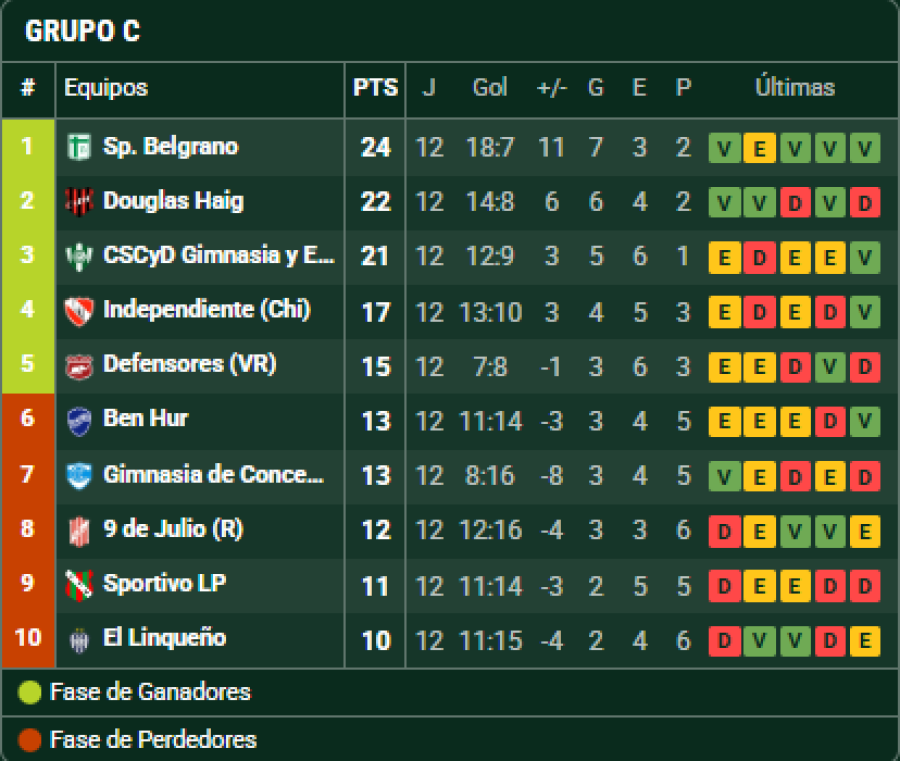Click Sp. Belgrano's most recent V result badge
The image size is (900, 761).
pyautogui.click(x=865, y=149)
